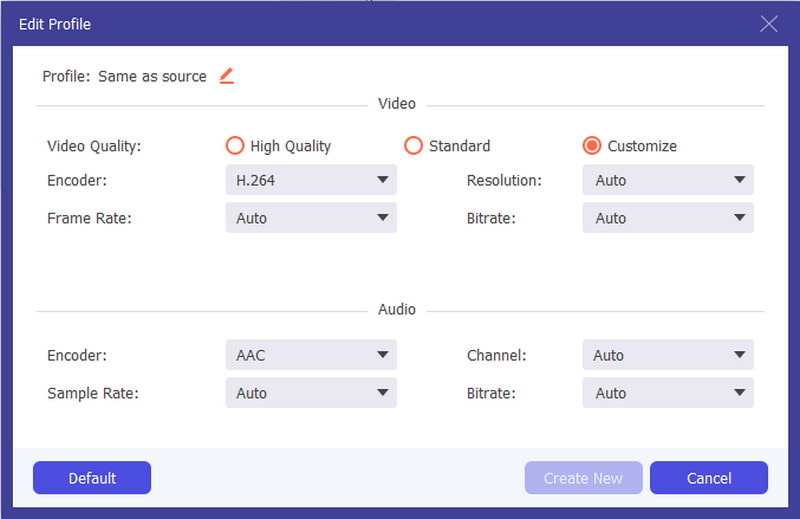Expand the audio Channel dropdown
Viewport: 800px width, 519px height.
click(667, 355)
